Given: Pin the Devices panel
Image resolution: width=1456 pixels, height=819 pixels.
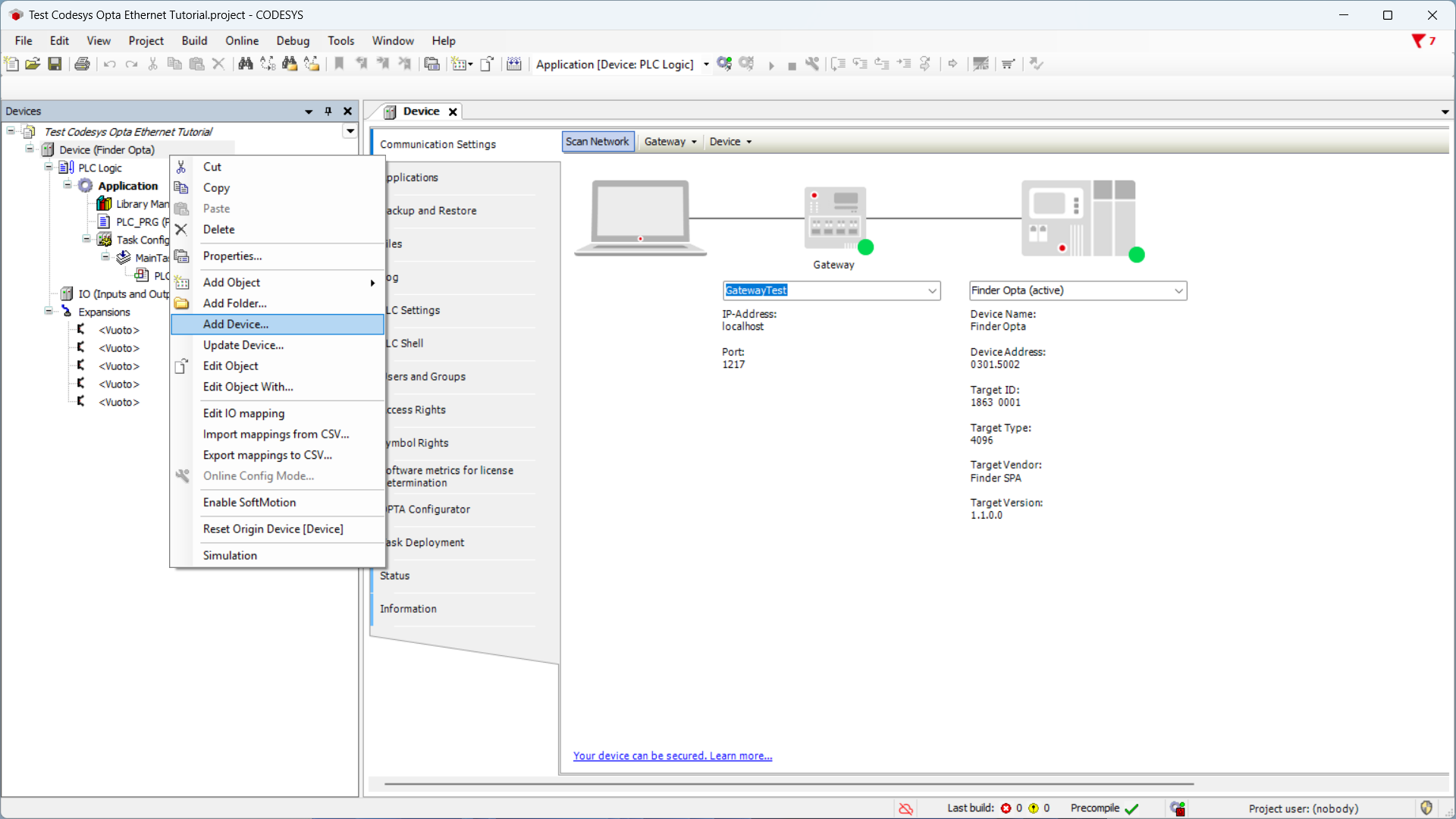Looking at the screenshot, I should tap(328, 111).
